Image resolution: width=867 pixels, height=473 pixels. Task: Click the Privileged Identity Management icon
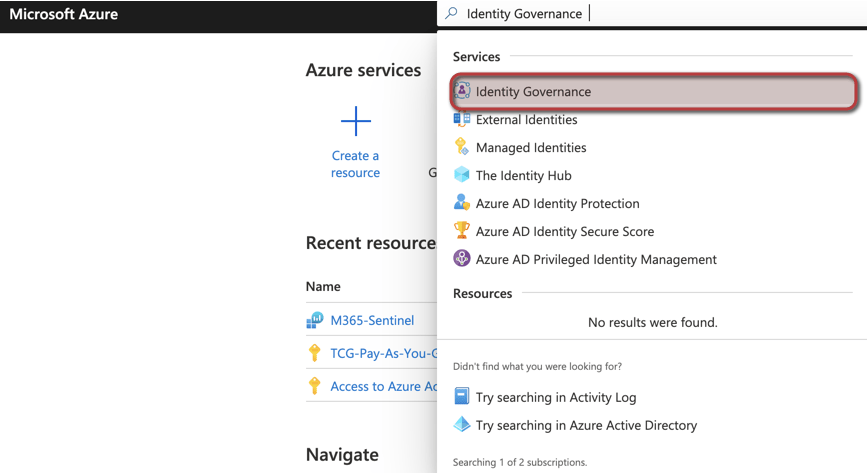[x=462, y=259]
